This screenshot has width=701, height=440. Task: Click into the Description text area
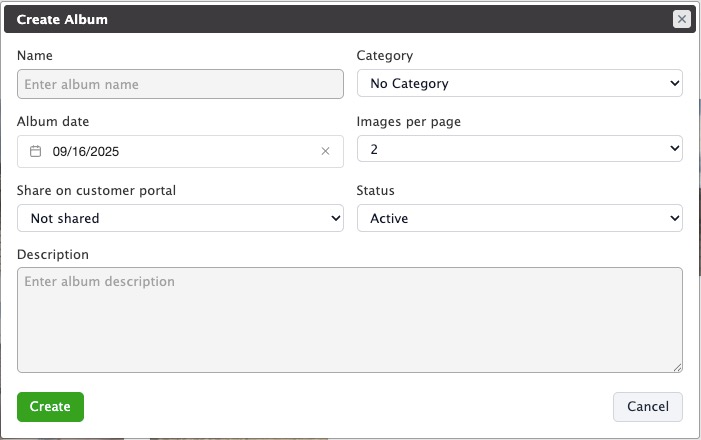349,319
